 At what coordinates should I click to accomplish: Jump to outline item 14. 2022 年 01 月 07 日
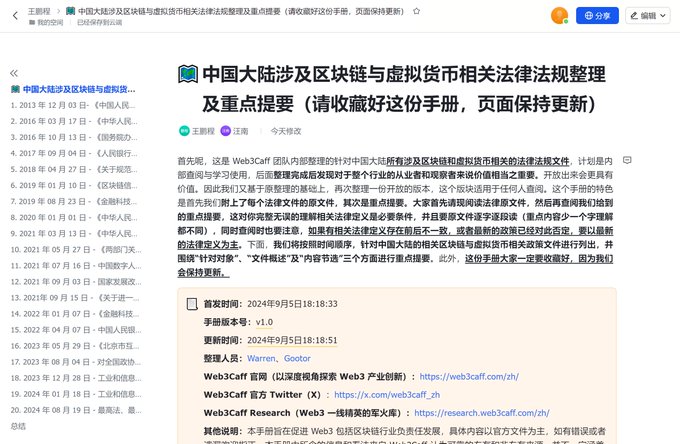click(75, 314)
